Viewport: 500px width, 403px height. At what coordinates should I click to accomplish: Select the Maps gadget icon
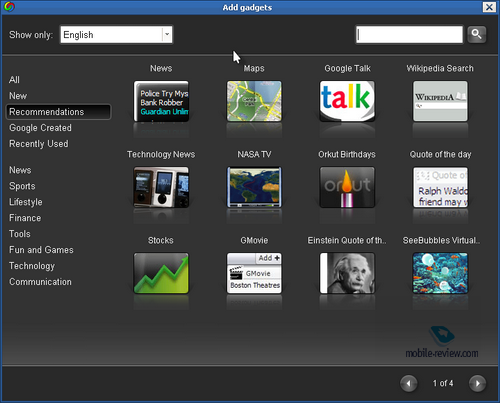254,101
